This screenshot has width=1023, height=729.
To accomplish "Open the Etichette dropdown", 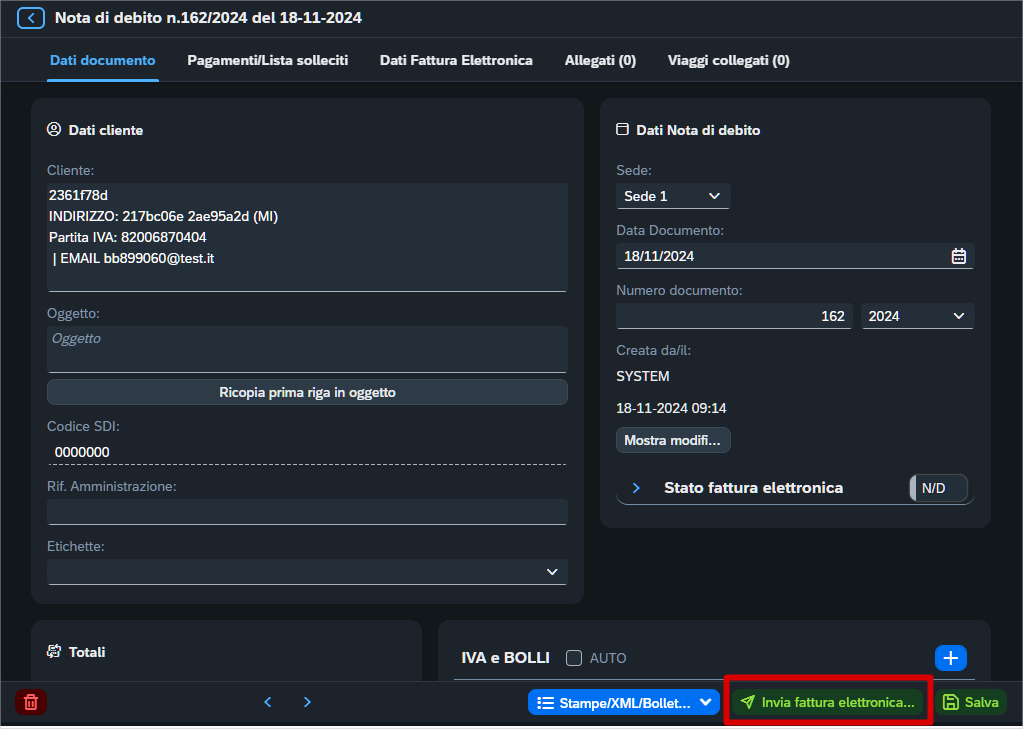I will pyautogui.click(x=307, y=572).
